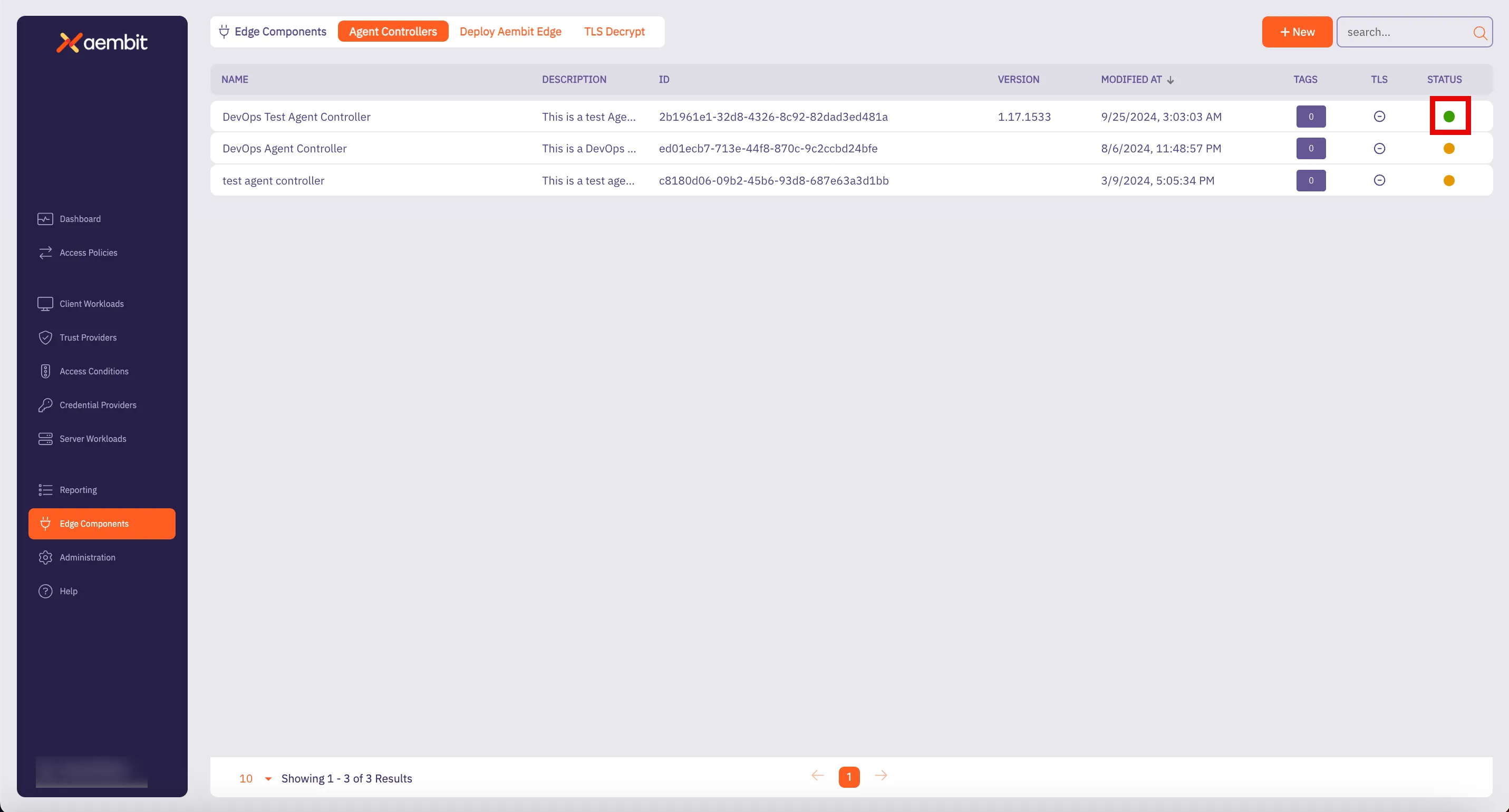Switch to the Agent Controllers tab

point(393,31)
